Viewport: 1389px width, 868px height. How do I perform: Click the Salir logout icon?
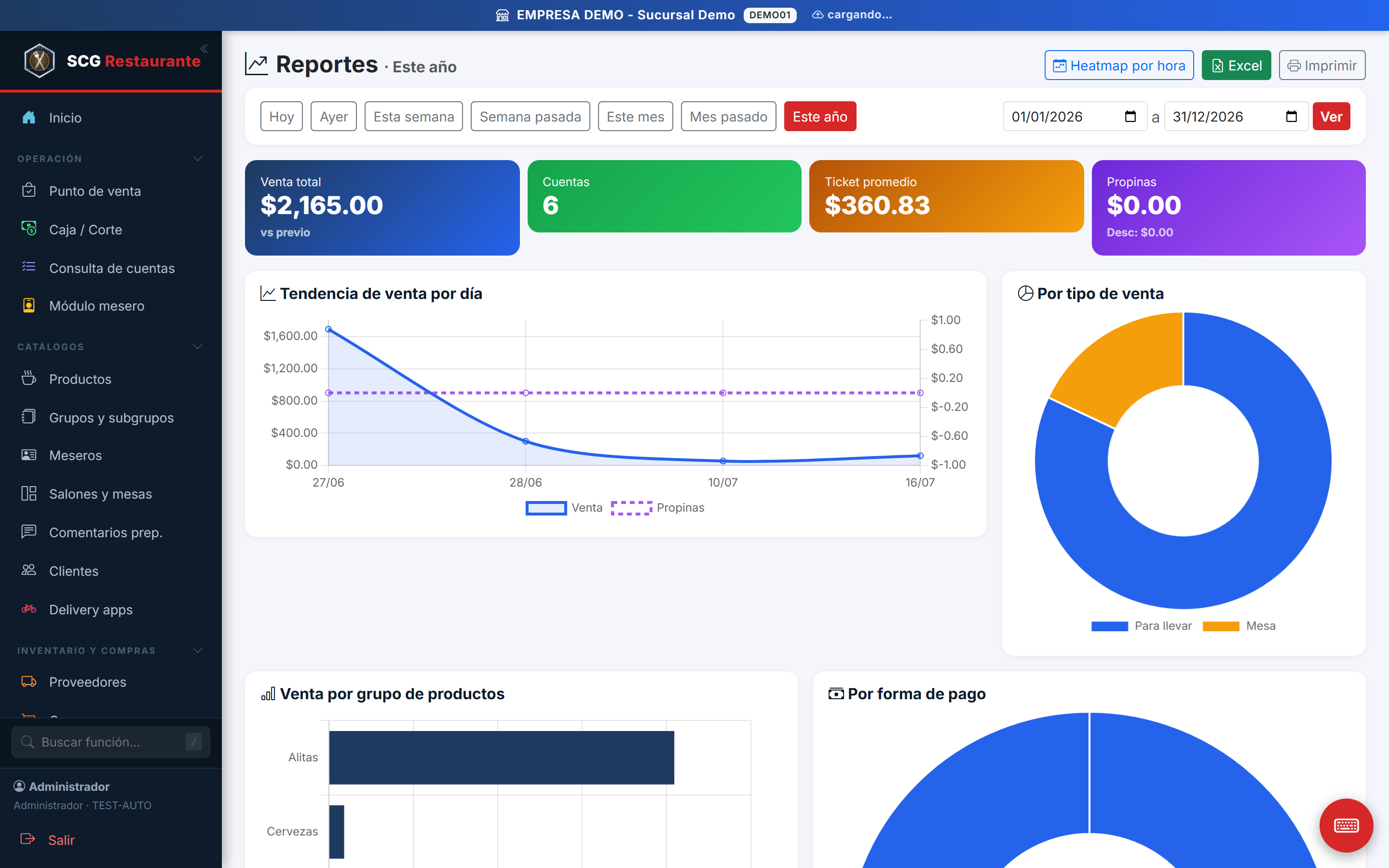27,839
